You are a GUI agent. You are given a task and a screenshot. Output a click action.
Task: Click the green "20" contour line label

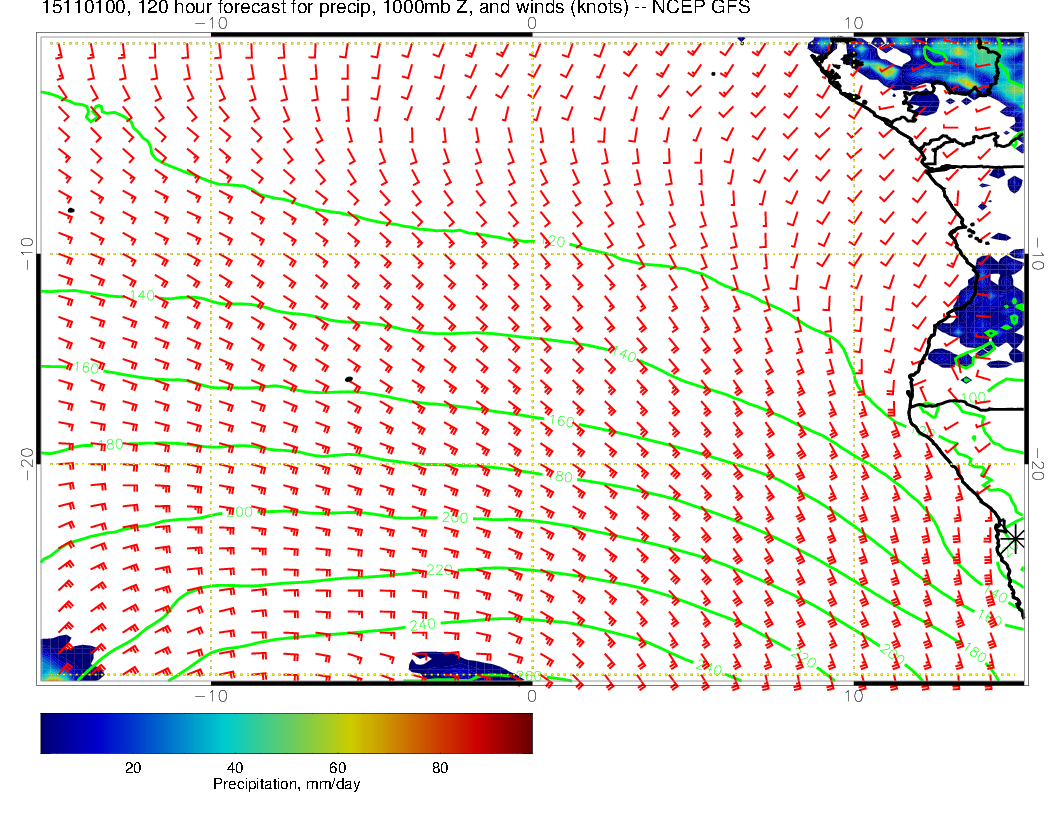[557, 242]
